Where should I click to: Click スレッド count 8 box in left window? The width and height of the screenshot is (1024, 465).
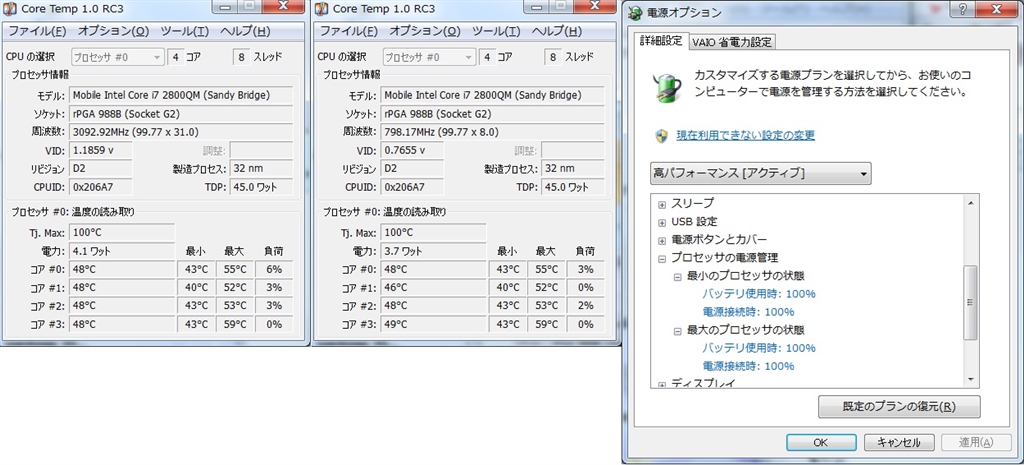242,57
